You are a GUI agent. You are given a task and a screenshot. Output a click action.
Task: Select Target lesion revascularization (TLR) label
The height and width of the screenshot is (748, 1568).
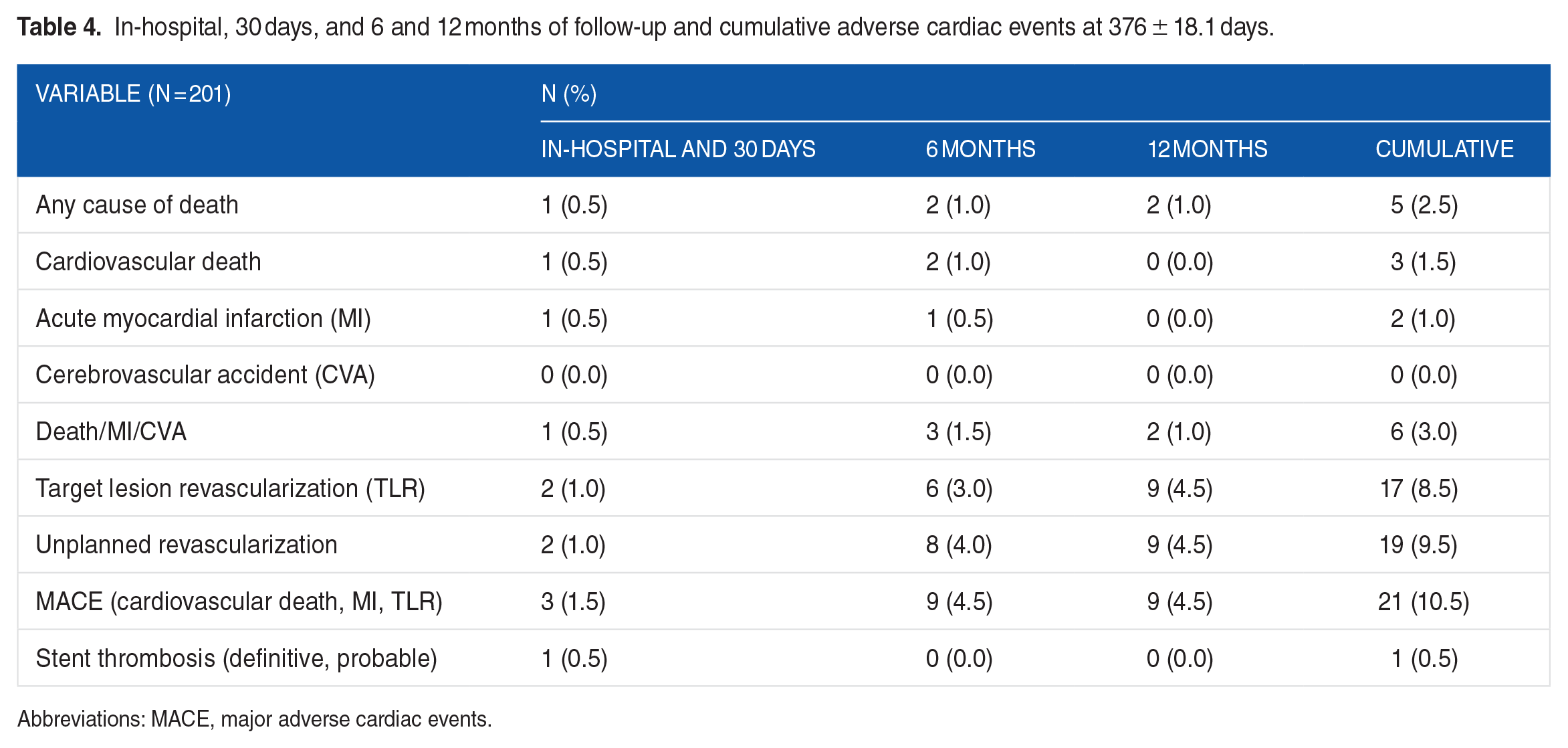click(x=231, y=488)
